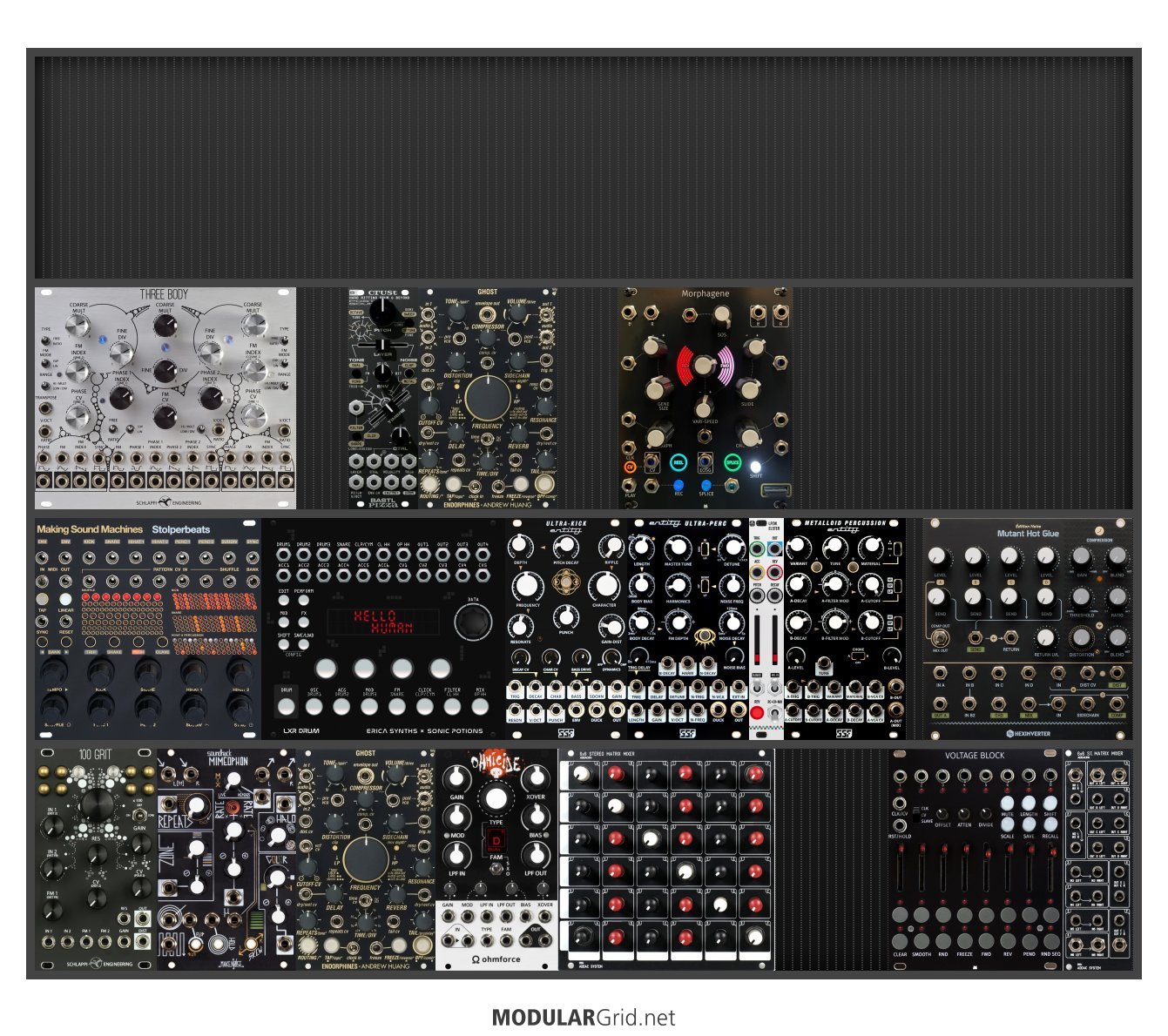
Task: Click the PITCH DECAY knob on Ultra-Kick
Action: [x=565, y=547]
